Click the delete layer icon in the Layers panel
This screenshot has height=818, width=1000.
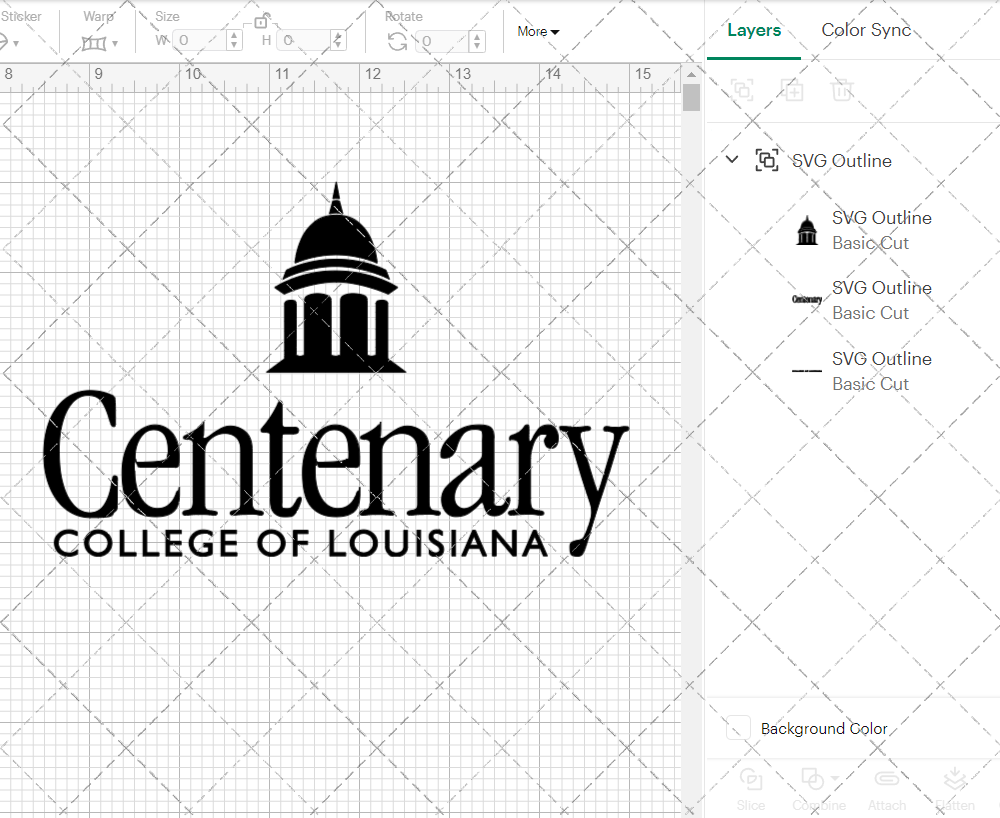coord(842,90)
